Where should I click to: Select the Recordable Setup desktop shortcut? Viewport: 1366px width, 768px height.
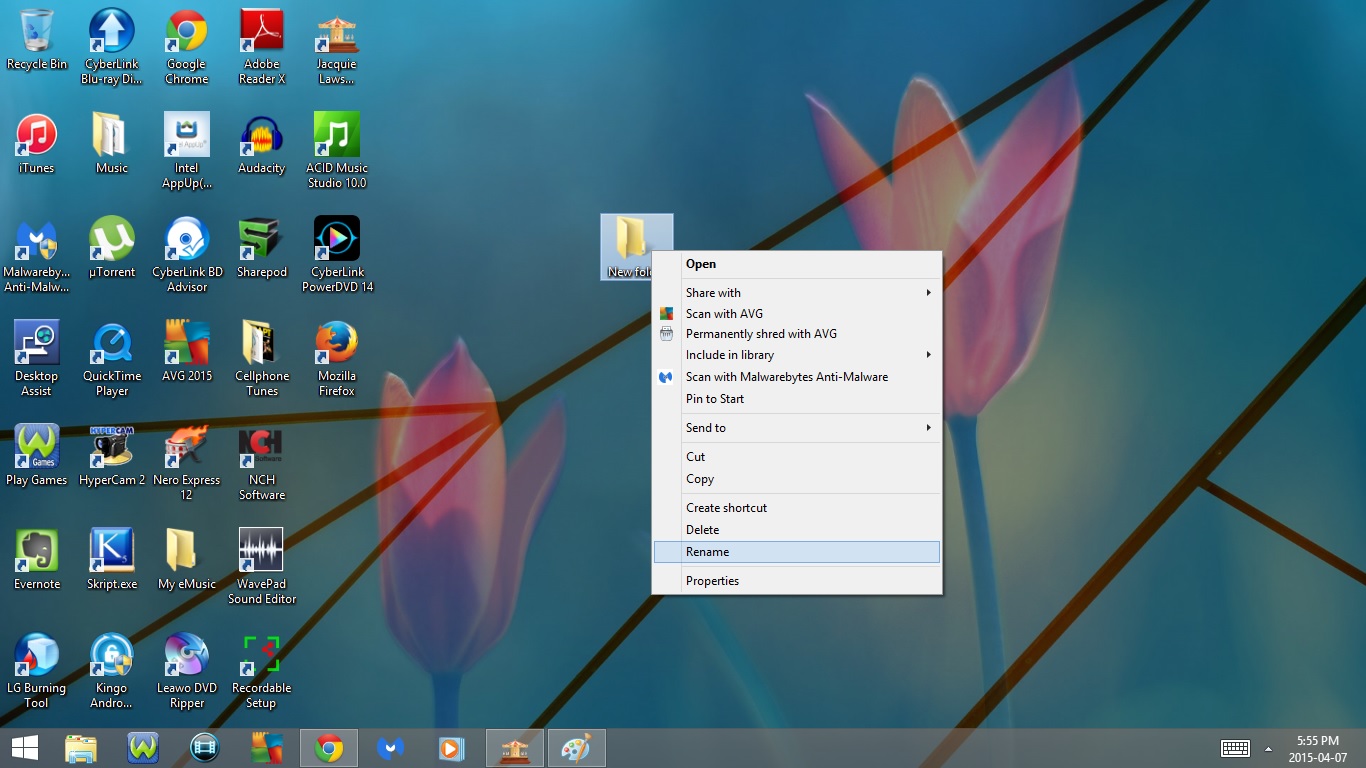[x=262, y=671]
